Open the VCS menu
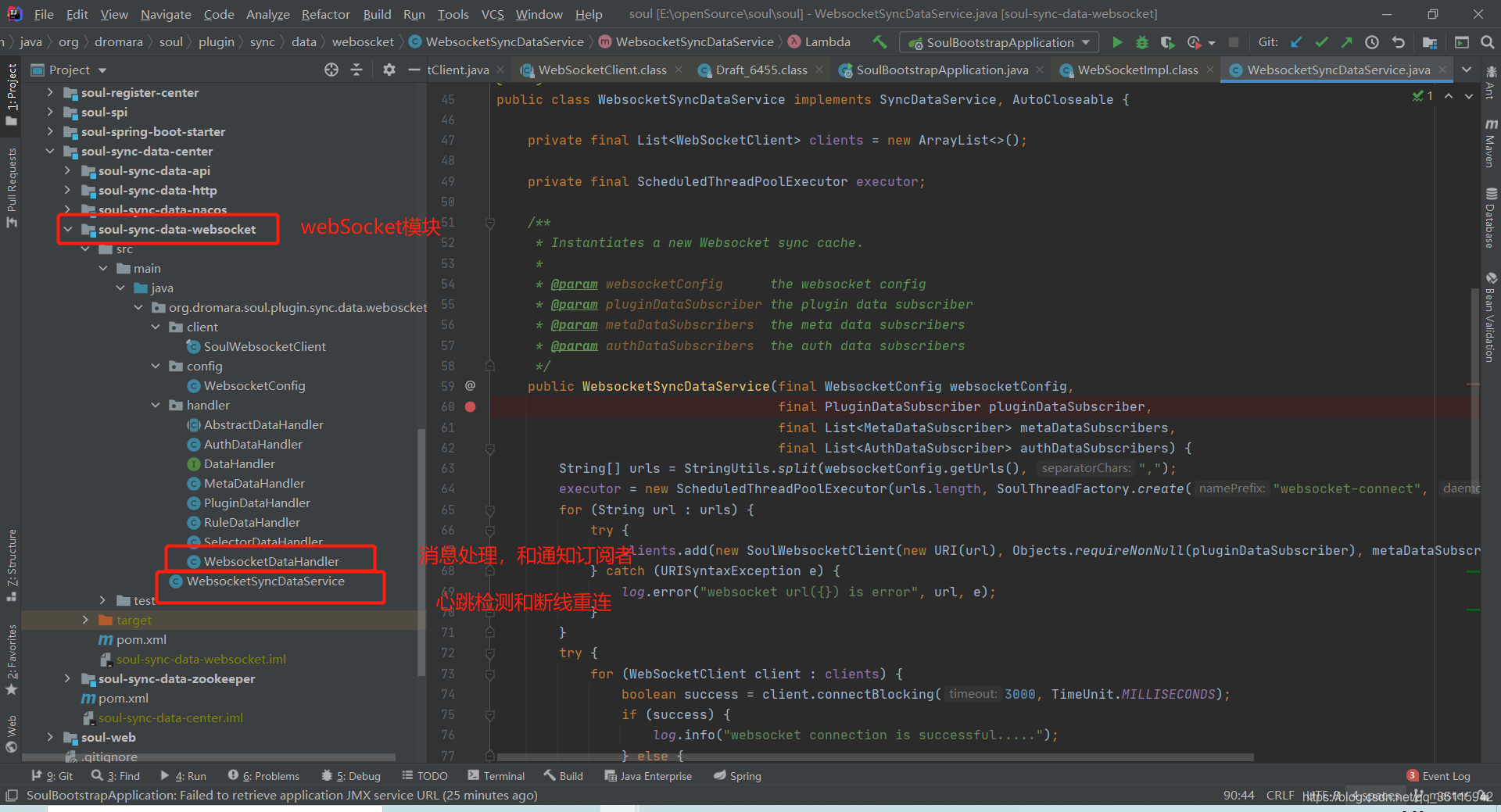The image size is (1501, 812). [x=493, y=14]
